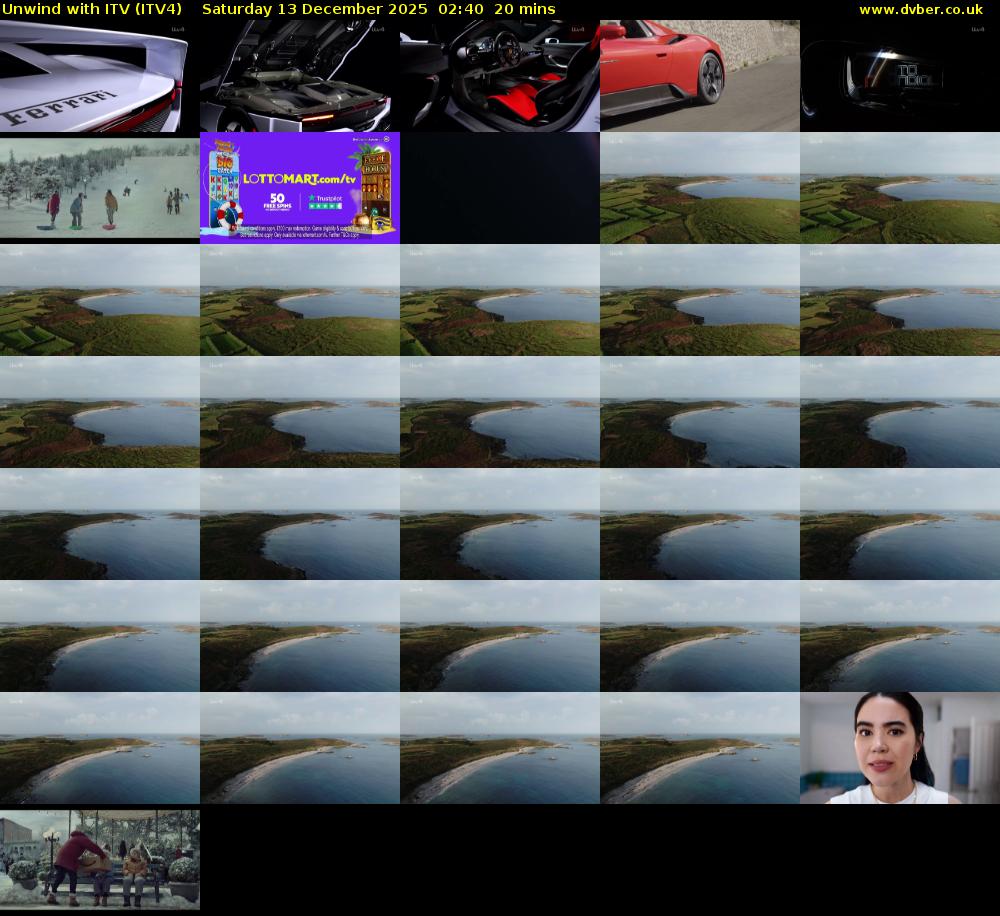Click the red sports car on road thumbnail
This screenshot has width=1000, height=916.
[700, 76]
